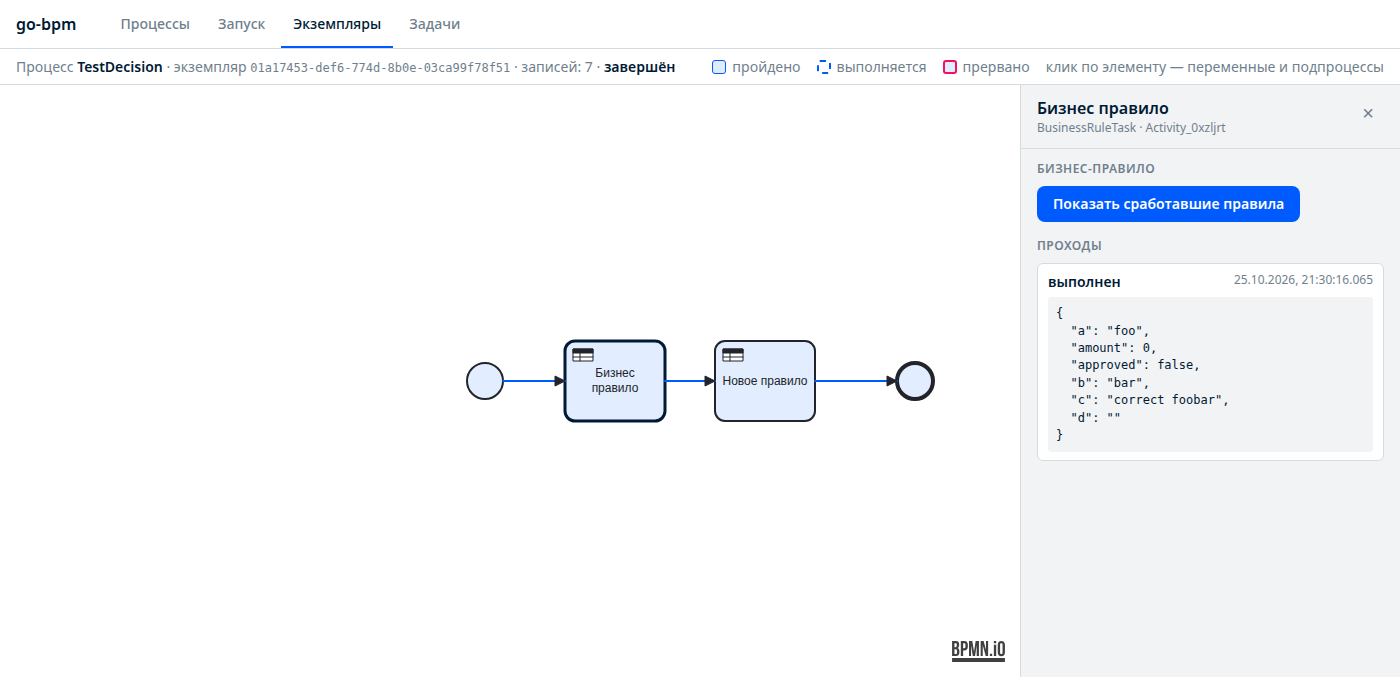This screenshot has height=677, width=1400.
Task: Click the JSON line "approved": false
Action: (x=1135, y=365)
